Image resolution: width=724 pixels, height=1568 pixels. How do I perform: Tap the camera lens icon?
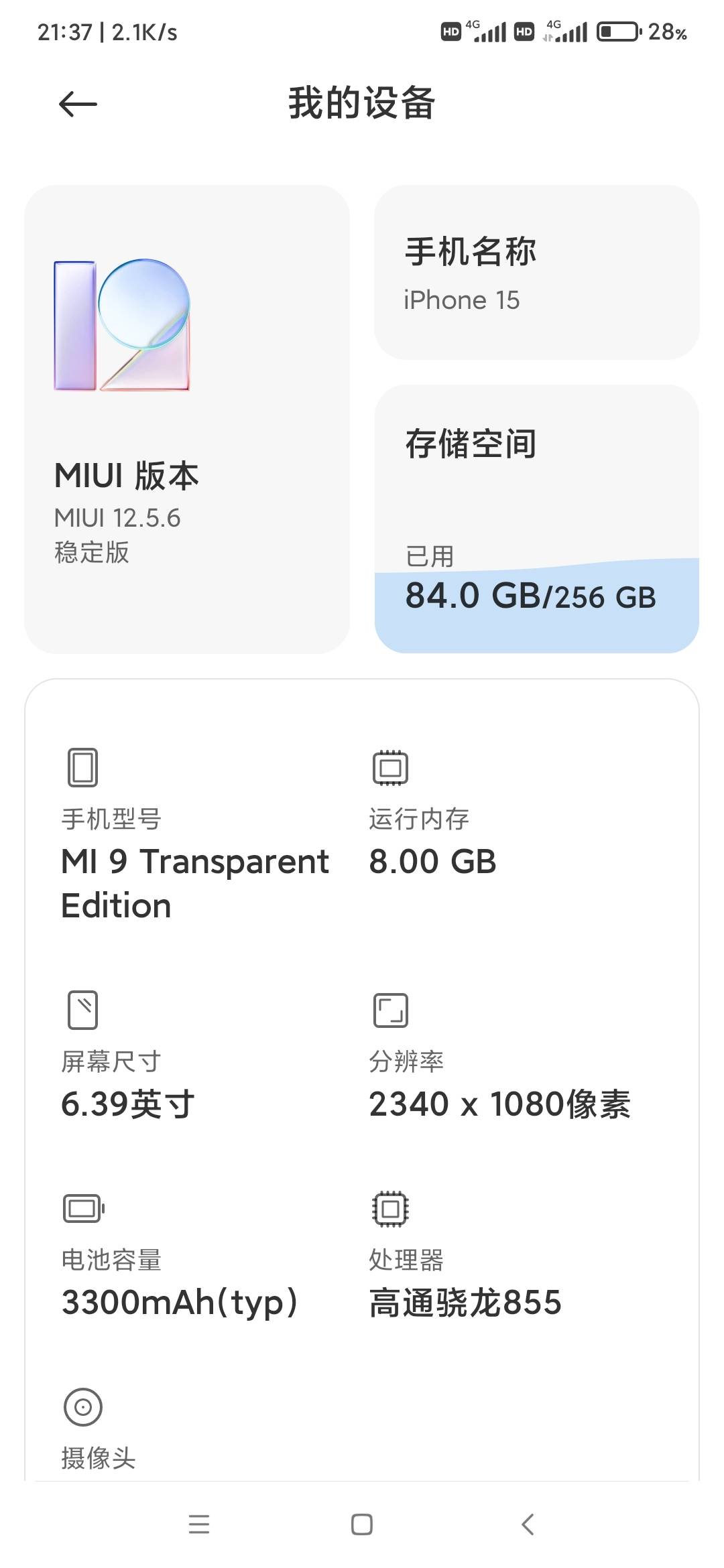(x=82, y=1407)
